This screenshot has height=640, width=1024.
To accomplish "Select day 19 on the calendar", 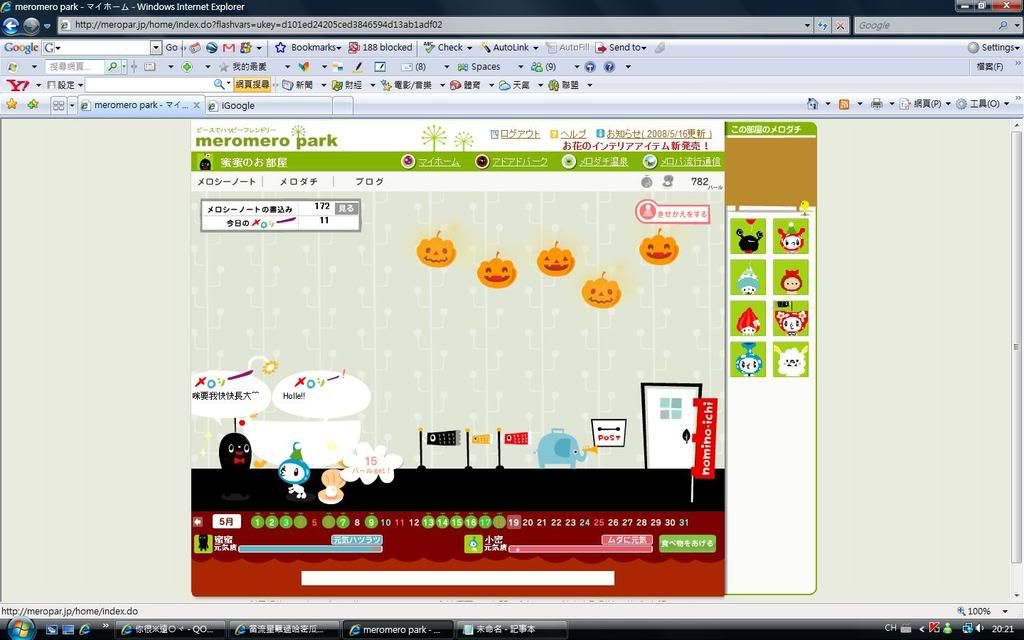I will click(x=514, y=522).
